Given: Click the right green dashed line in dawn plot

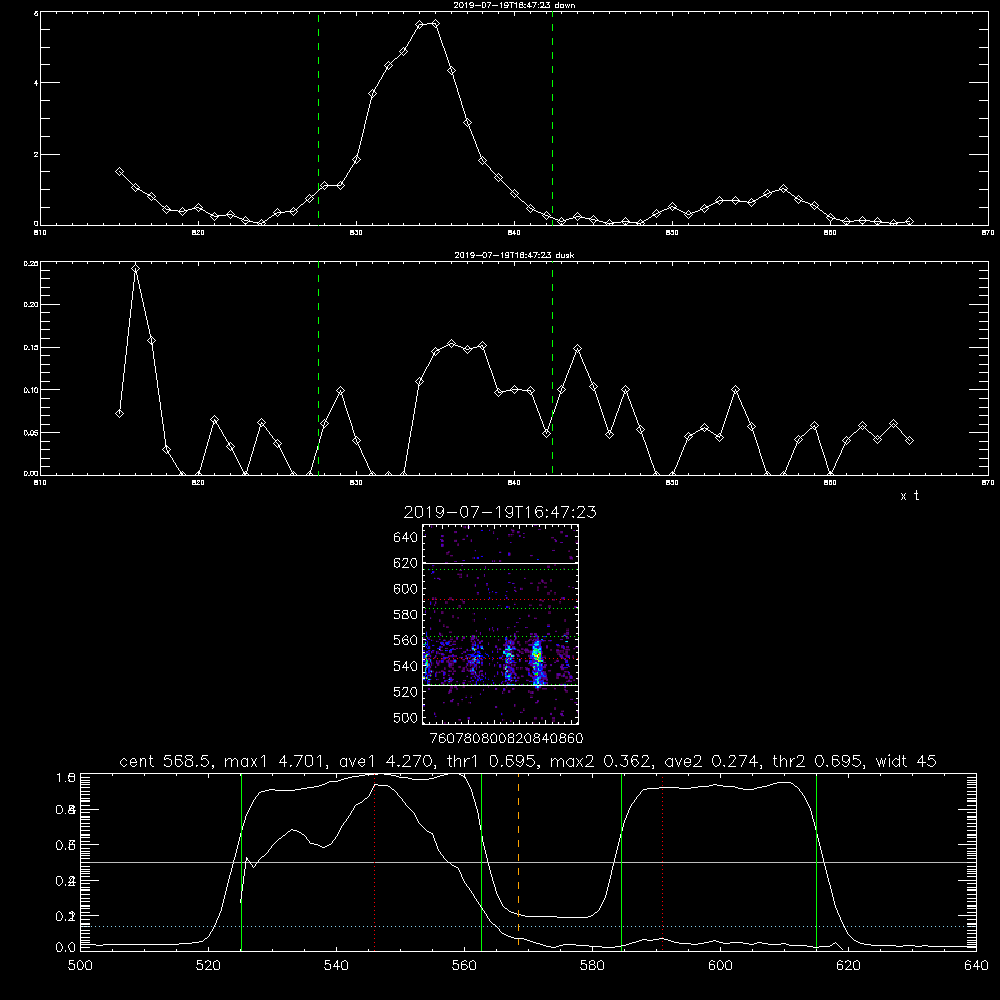Looking at the screenshot, I should tap(552, 118).
